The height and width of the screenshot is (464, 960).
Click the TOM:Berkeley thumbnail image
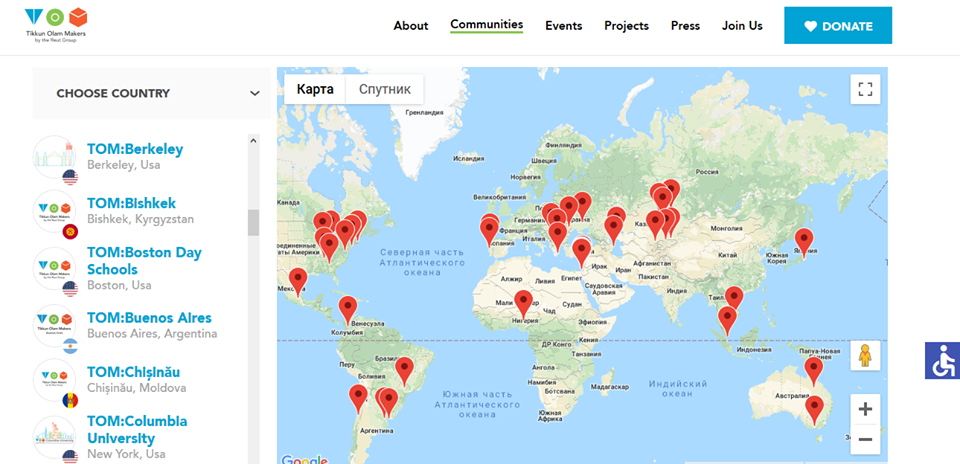click(x=54, y=158)
